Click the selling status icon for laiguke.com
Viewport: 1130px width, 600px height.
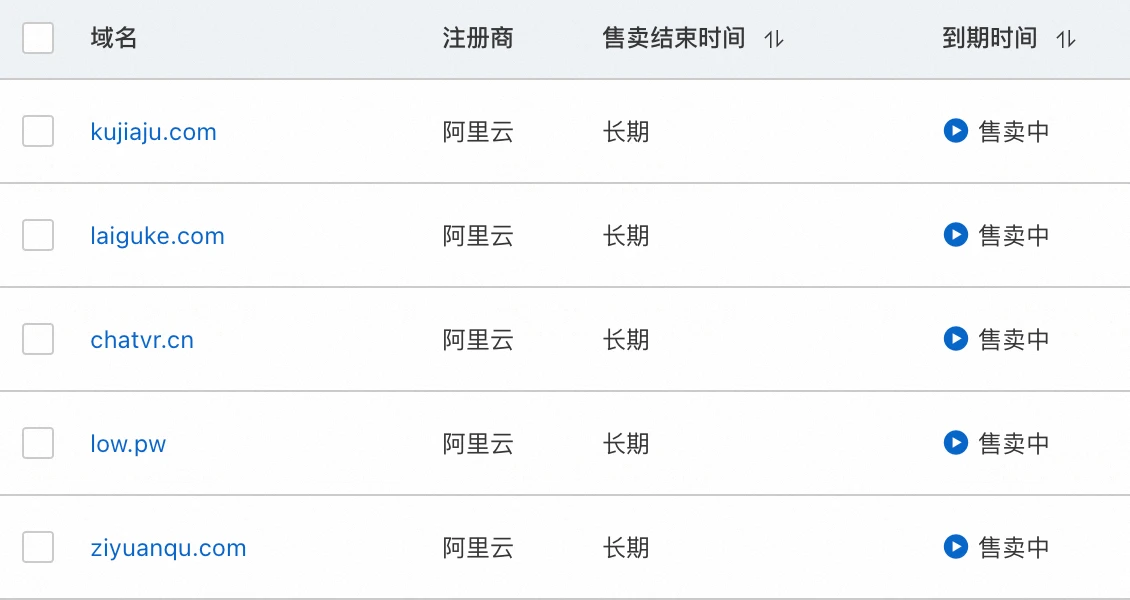pos(955,235)
